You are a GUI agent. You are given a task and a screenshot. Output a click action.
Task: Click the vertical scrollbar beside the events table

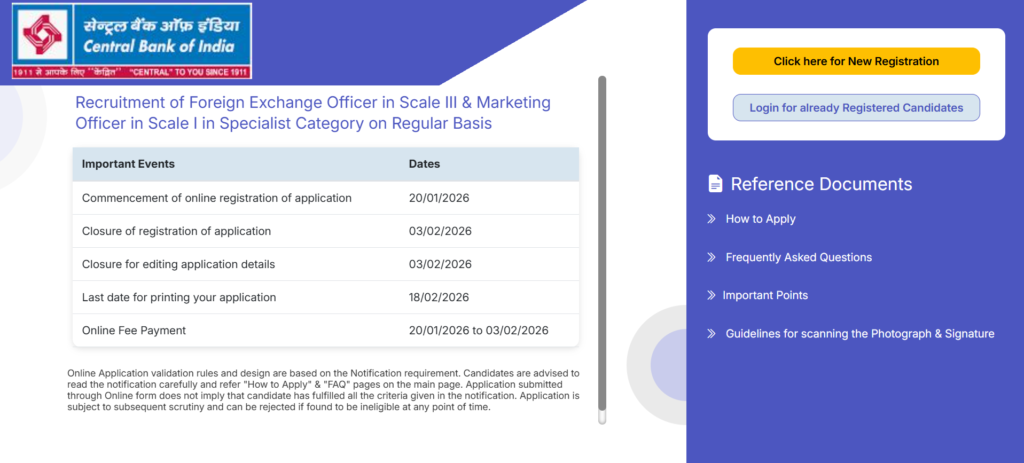click(602, 250)
